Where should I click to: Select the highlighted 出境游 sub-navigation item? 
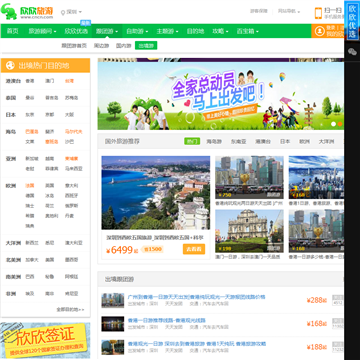(x=146, y=46)
